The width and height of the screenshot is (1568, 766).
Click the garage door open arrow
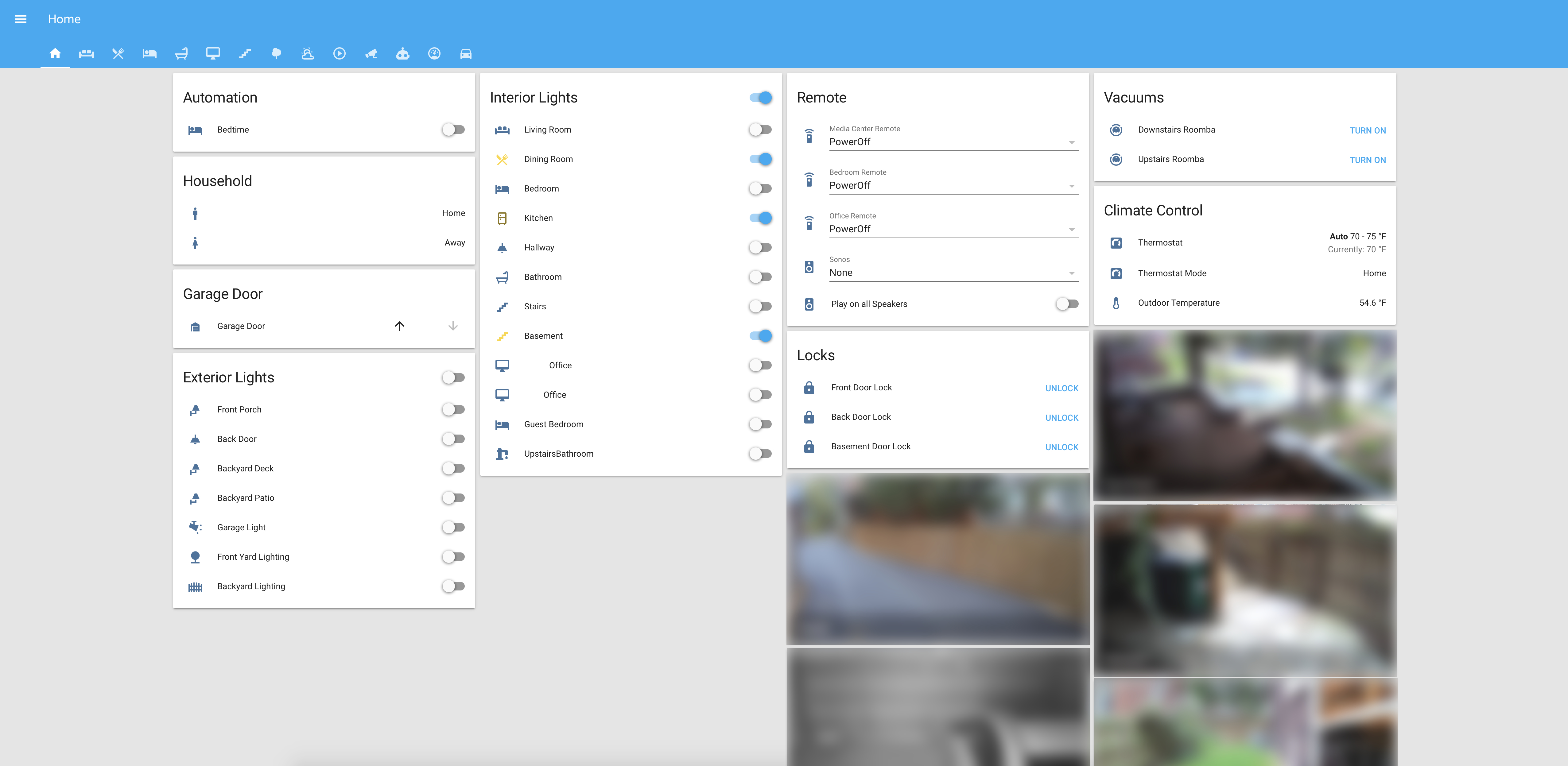(x=399, y=326)
